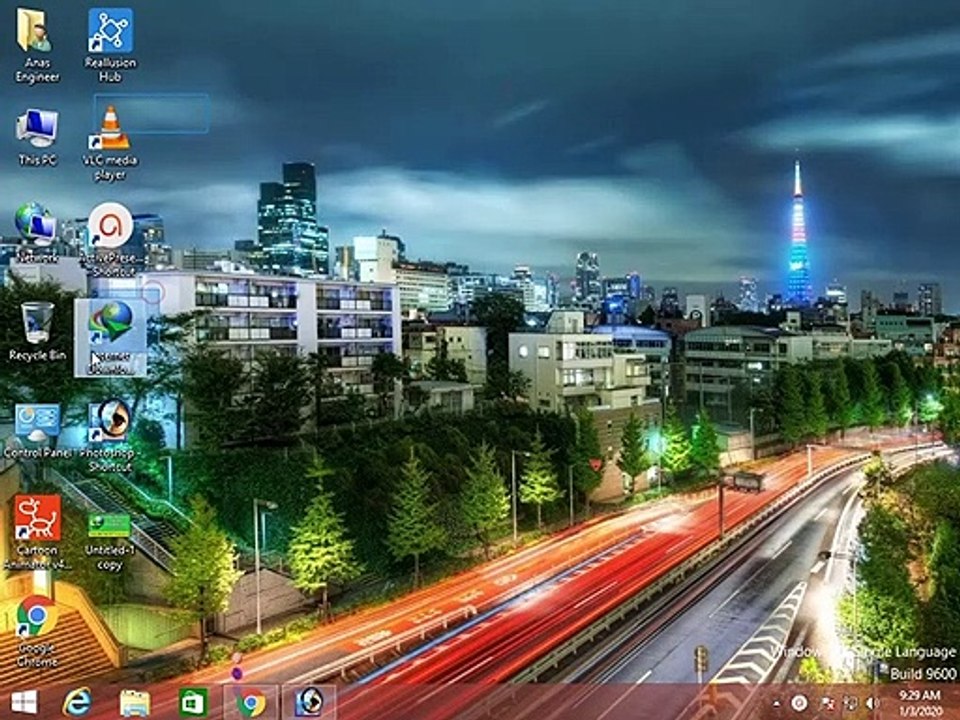Image resolution: width=960 pixels, height=720 pixels.
Task: Select the Cartoon Animator v4 shortcut
Action: (37, 532)
